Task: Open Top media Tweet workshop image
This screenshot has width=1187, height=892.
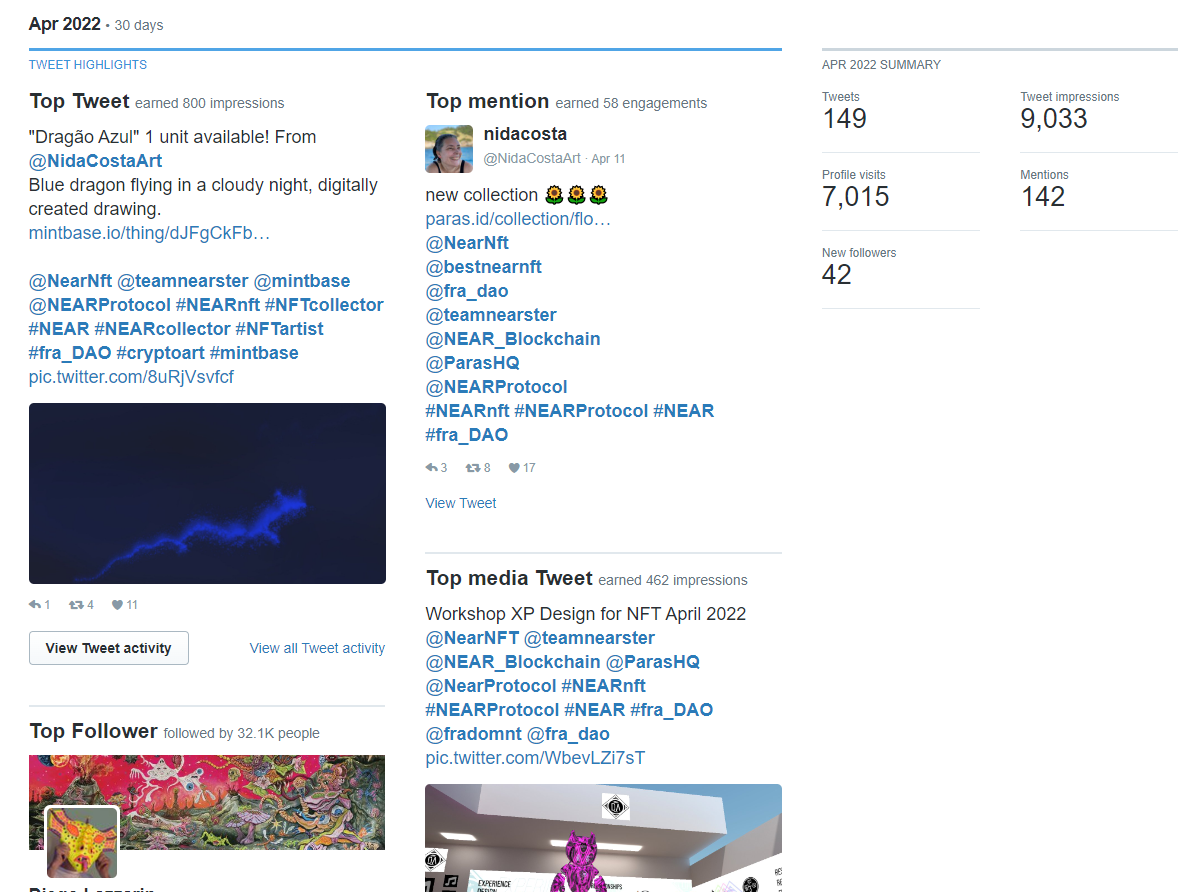Action: [603, 837]
